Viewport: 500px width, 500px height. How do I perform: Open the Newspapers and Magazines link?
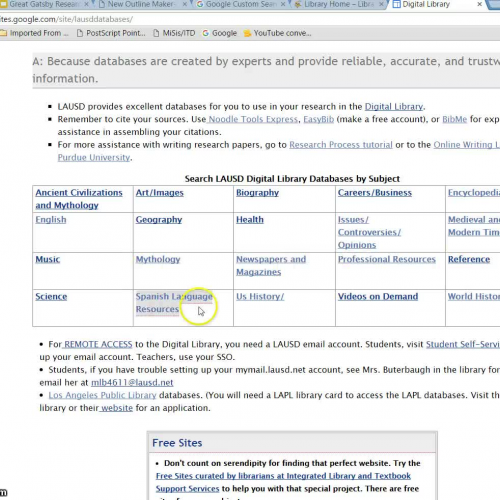(271, 266)
